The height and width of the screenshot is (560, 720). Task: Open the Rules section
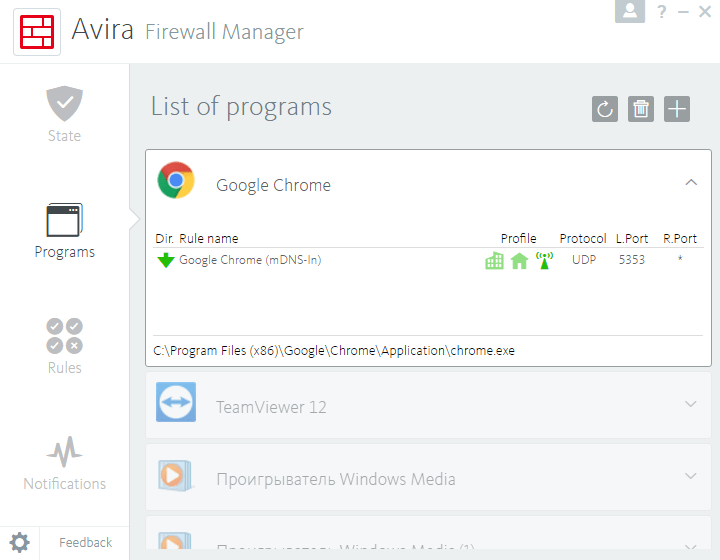tap(64, 347)
